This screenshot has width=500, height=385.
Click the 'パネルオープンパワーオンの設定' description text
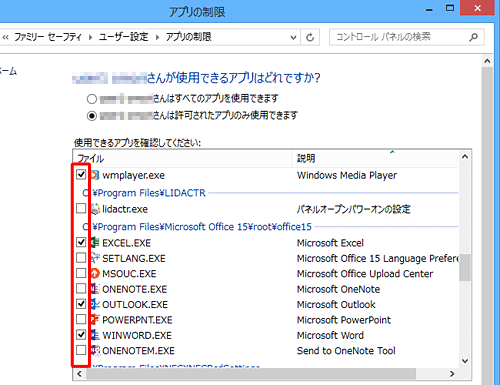tap(354, 209)
